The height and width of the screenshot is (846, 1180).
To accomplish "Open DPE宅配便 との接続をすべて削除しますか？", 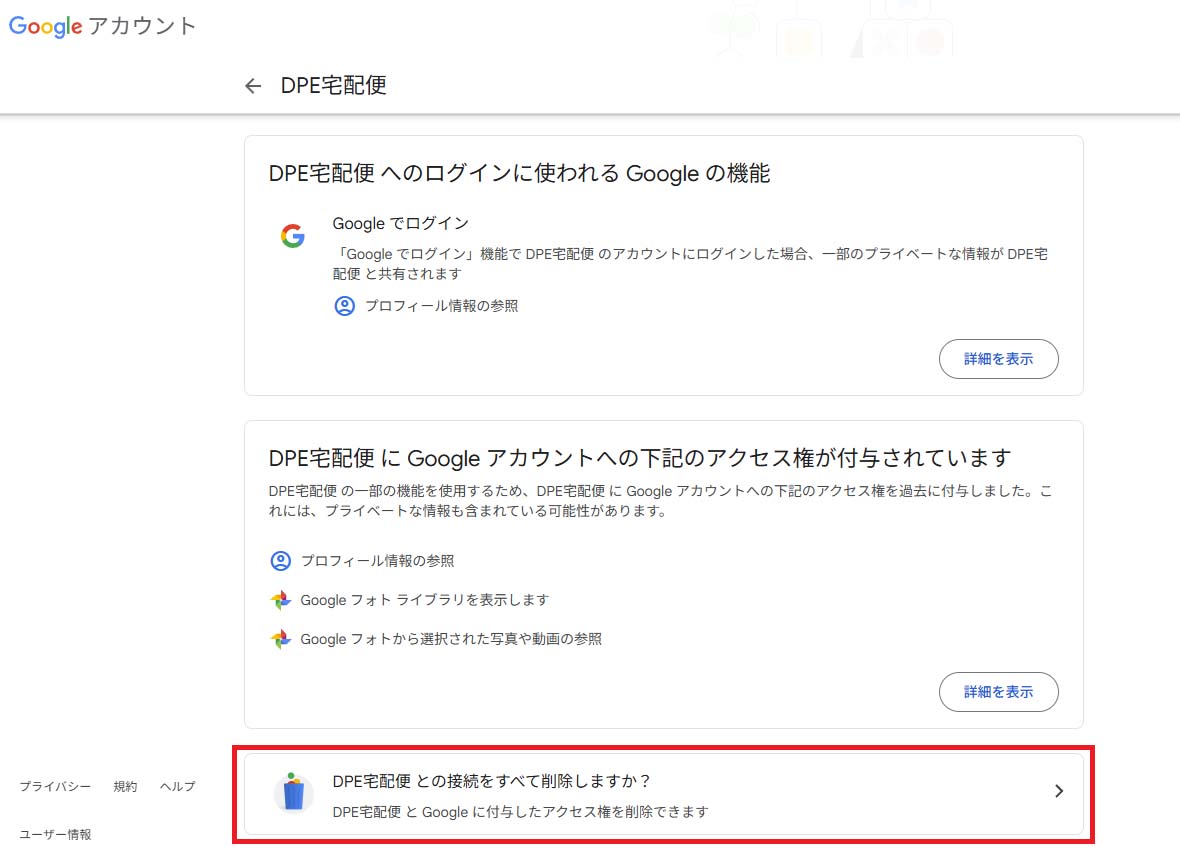I will [664, 795].
